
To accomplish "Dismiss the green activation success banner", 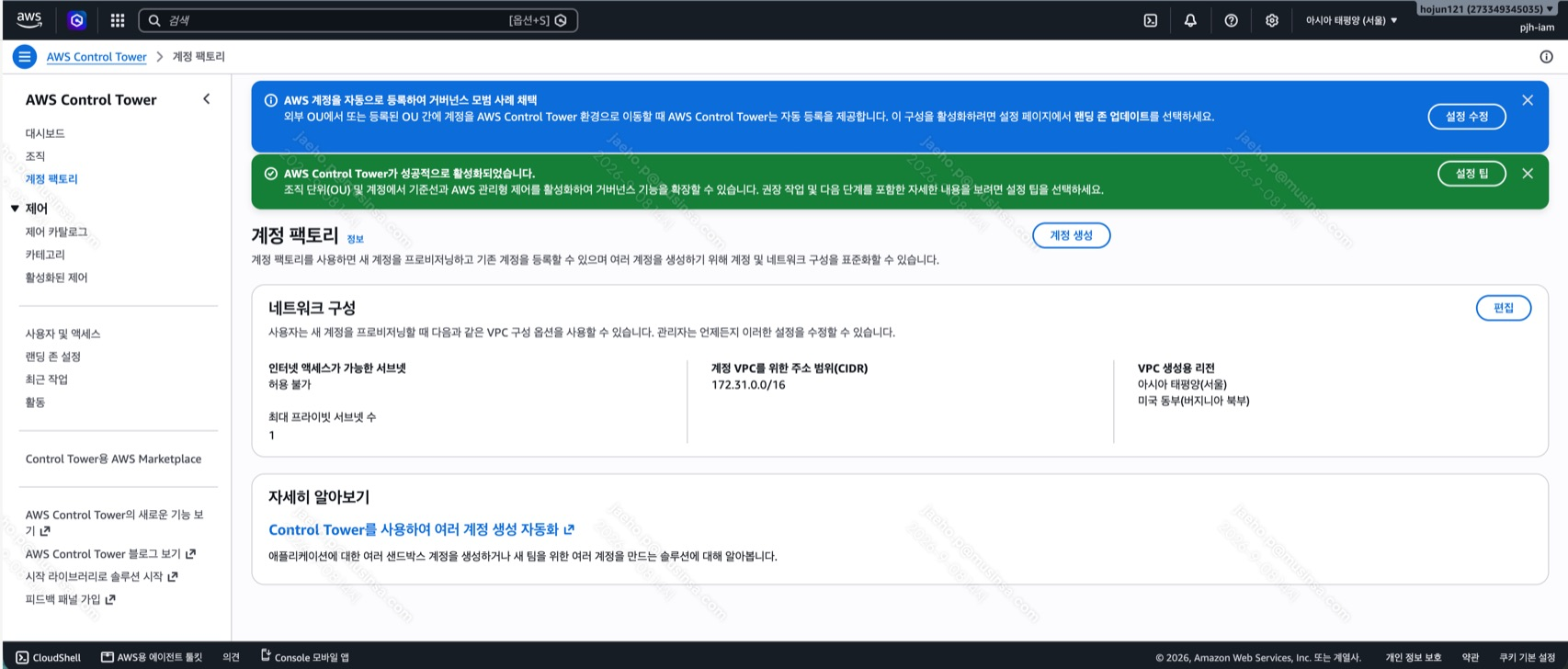I will [x=1528, y=174].
